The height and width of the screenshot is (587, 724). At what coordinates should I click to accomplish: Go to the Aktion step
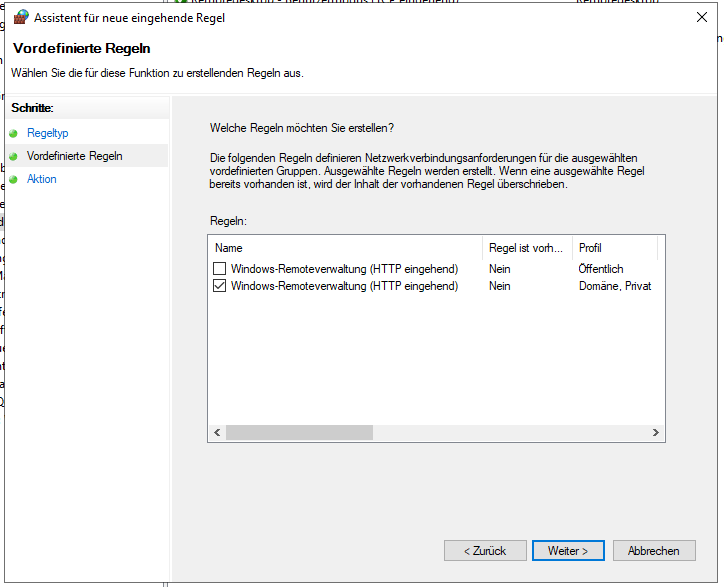[x=42, y=179]
